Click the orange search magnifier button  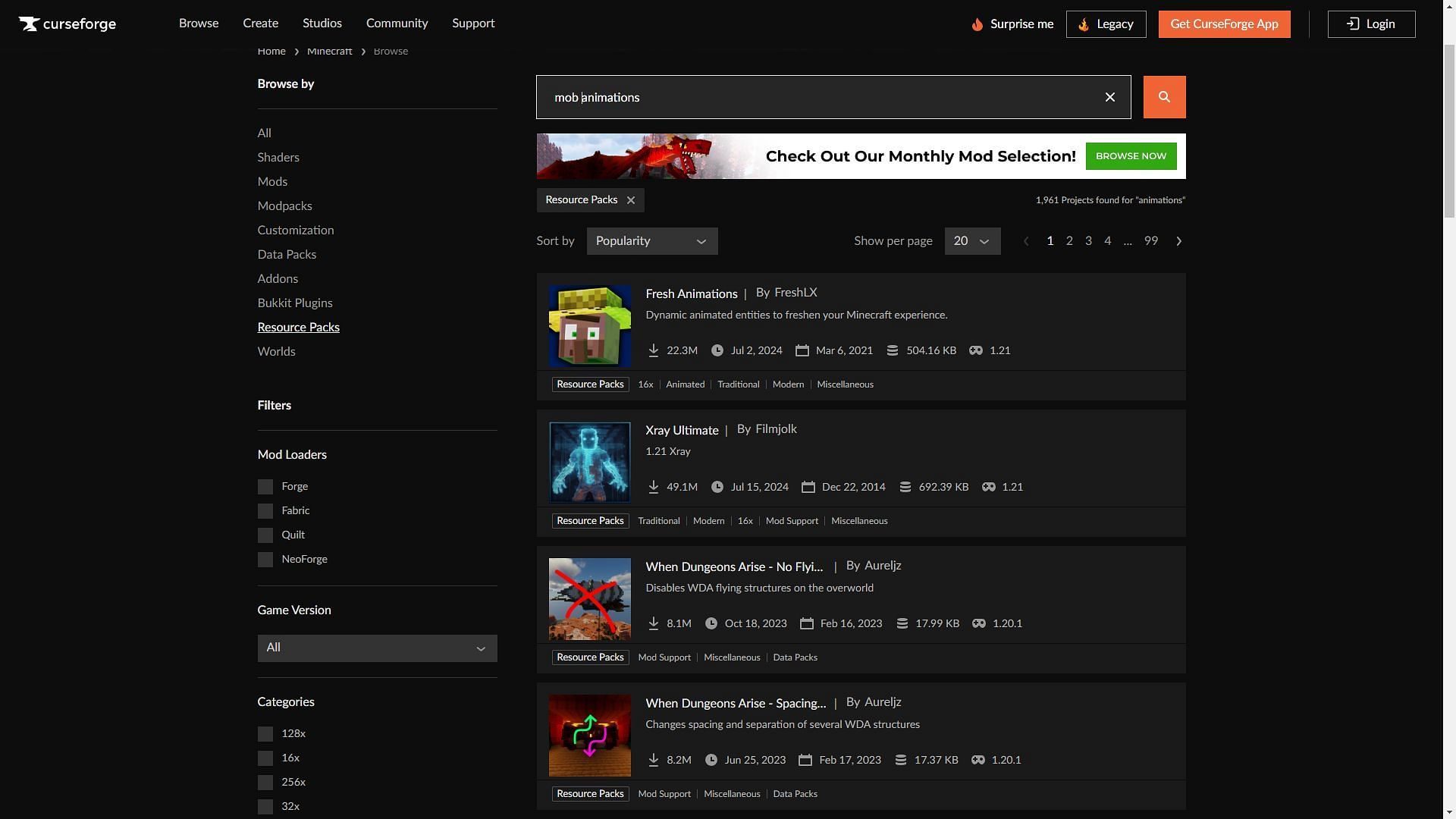point(1164,97)
